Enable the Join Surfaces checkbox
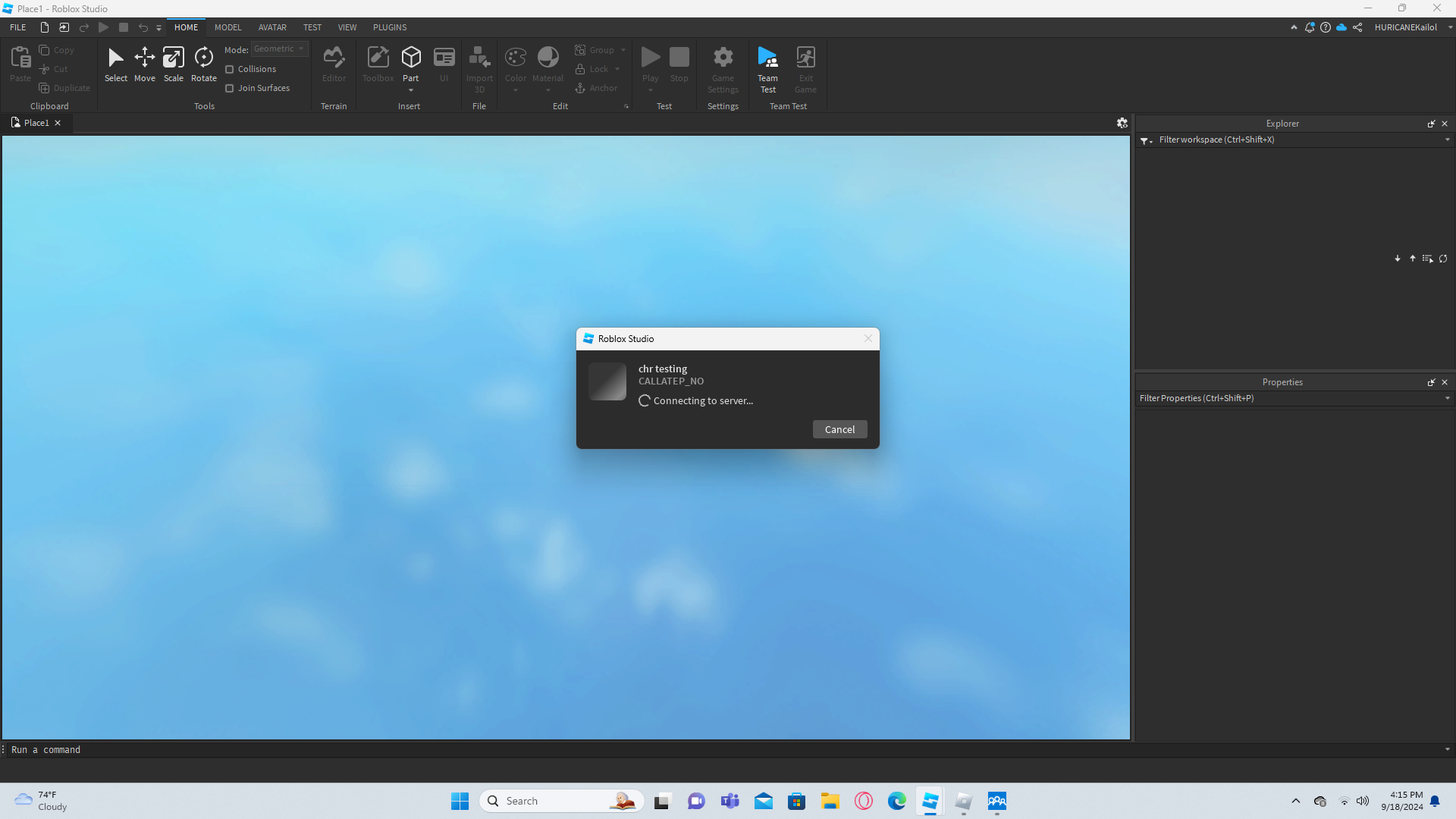Image resolution: width=1456 pixels, height=819 pixels. tap(230, 88)
